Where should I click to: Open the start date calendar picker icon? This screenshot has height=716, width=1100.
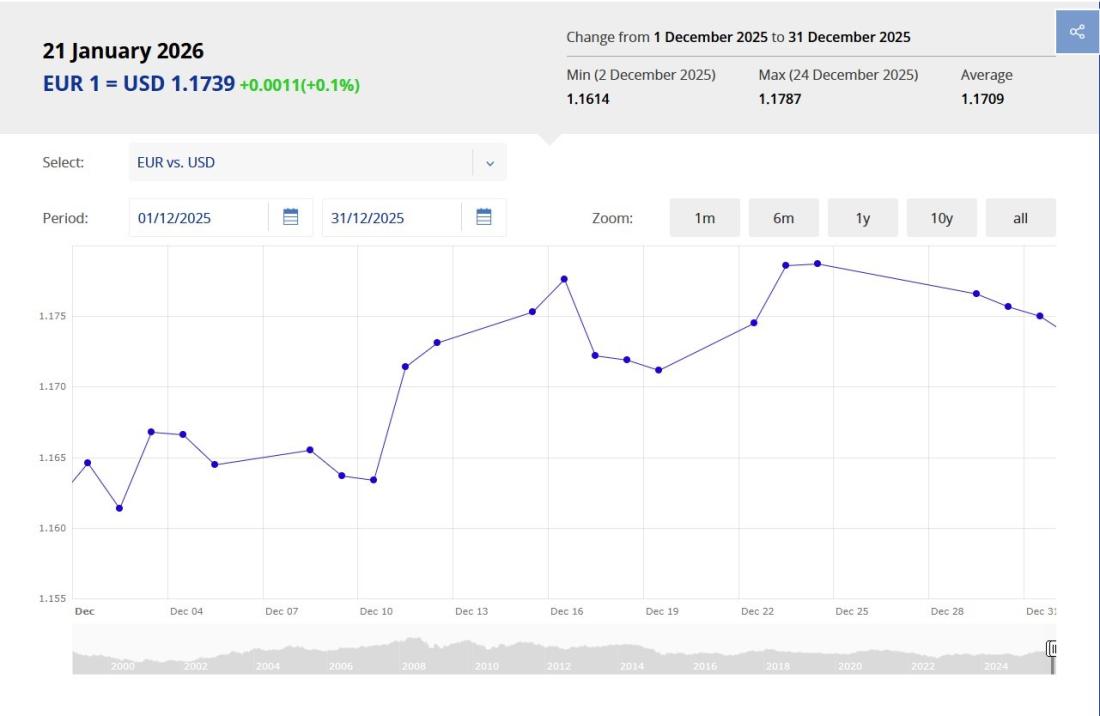[291, 217]
